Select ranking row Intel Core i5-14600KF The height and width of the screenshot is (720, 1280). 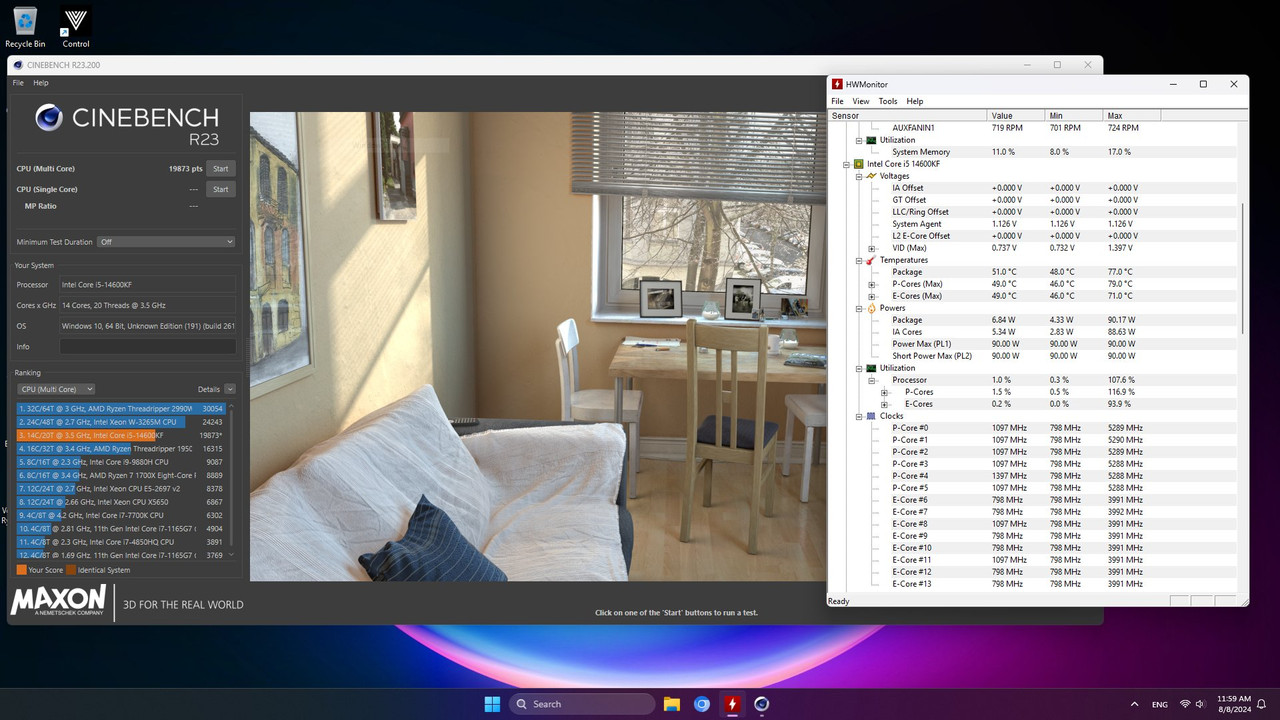[x=122, y=435]
